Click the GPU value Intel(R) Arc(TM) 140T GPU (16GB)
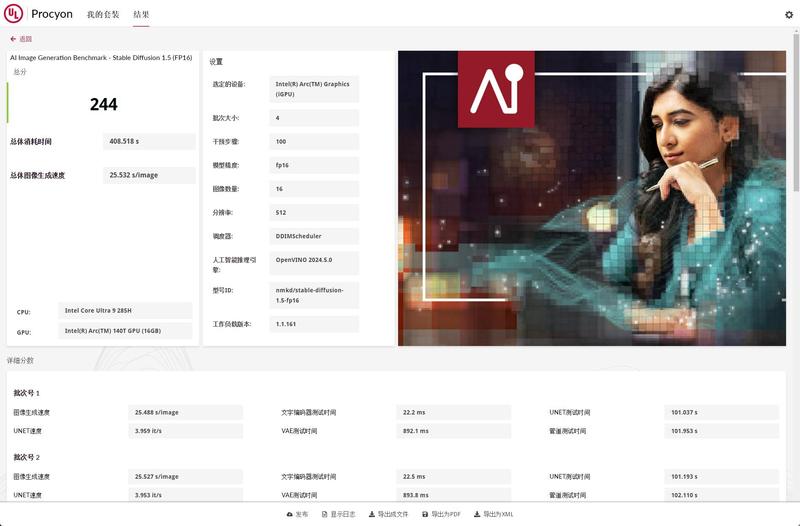This screenshot has width=800, height=526. point(125,331)
